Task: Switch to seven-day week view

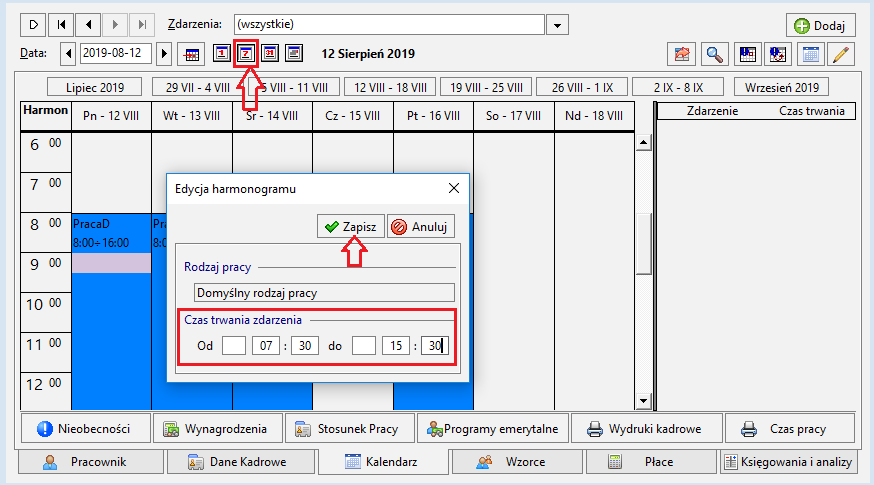Action: coord(246,54)
